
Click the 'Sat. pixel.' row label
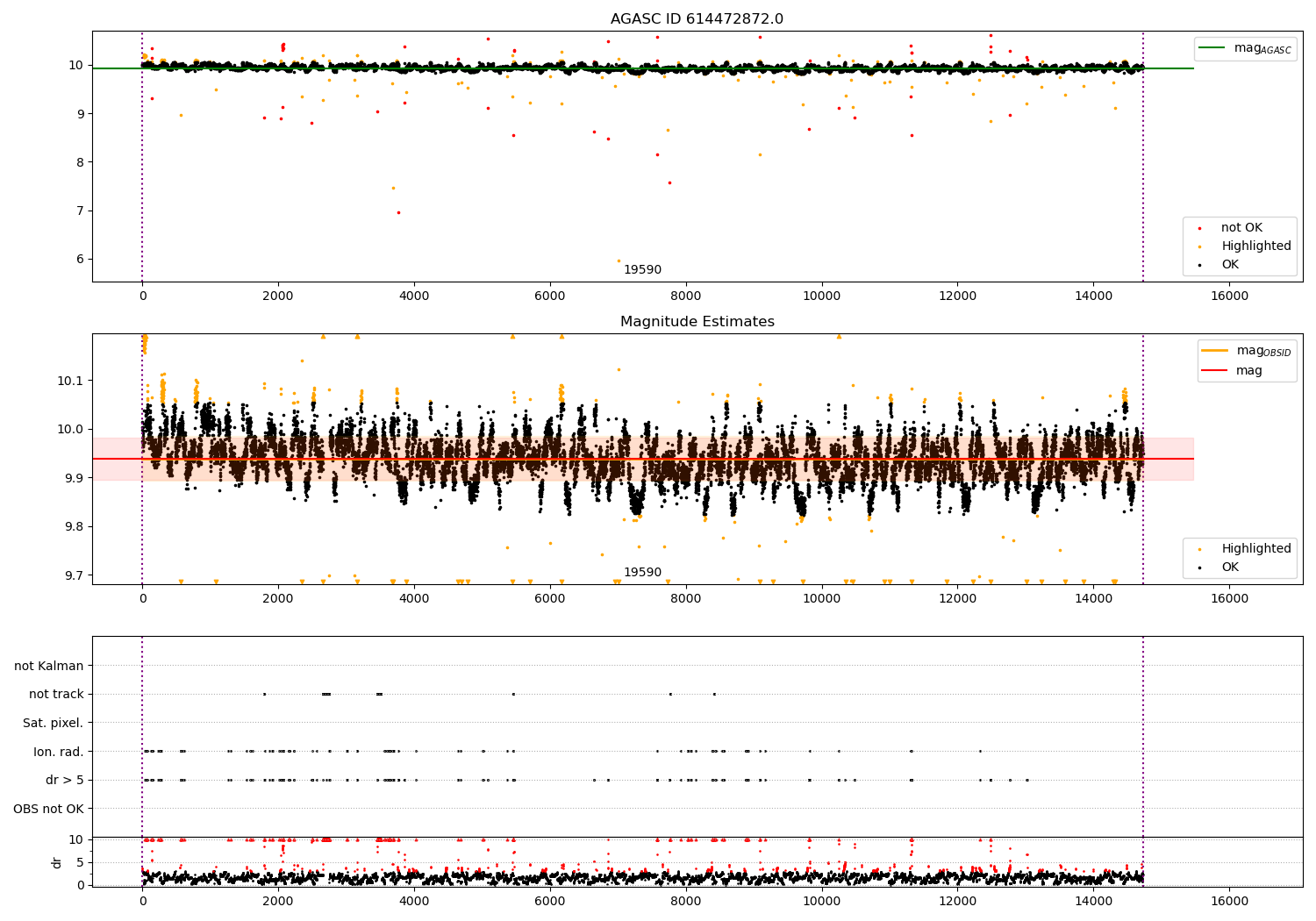coord(54,724)
